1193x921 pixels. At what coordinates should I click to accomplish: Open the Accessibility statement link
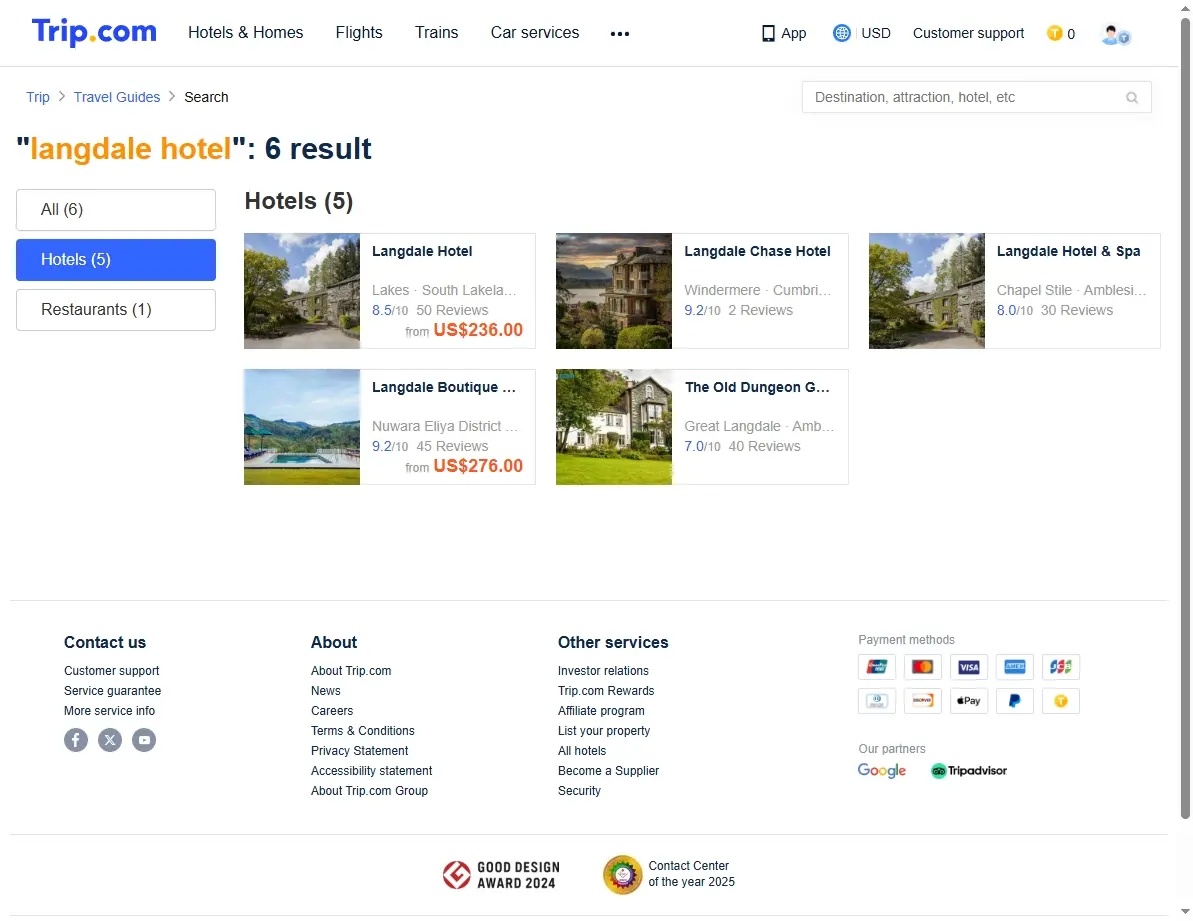pyautogui.click(x=371, y=771)
